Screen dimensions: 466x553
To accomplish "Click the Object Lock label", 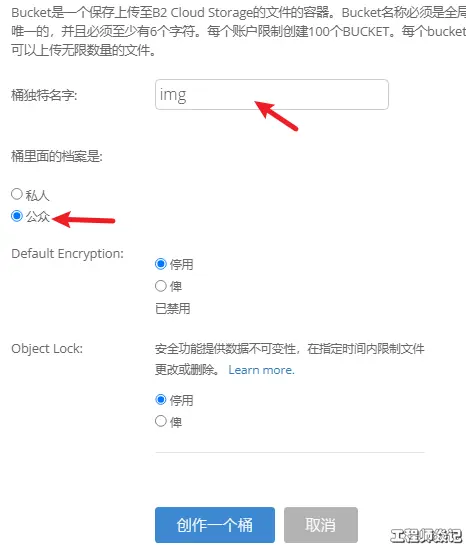I will (x=47, y=349).
